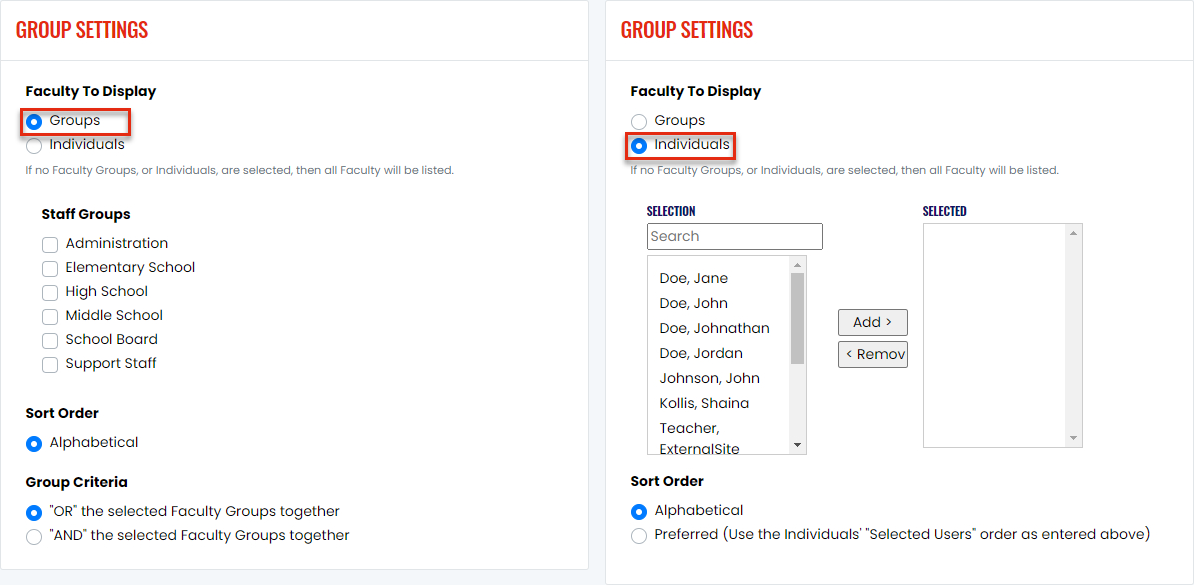Click the selection list scroll down arrow
This screenshot has width=1194, height=585.
point(798,445)
